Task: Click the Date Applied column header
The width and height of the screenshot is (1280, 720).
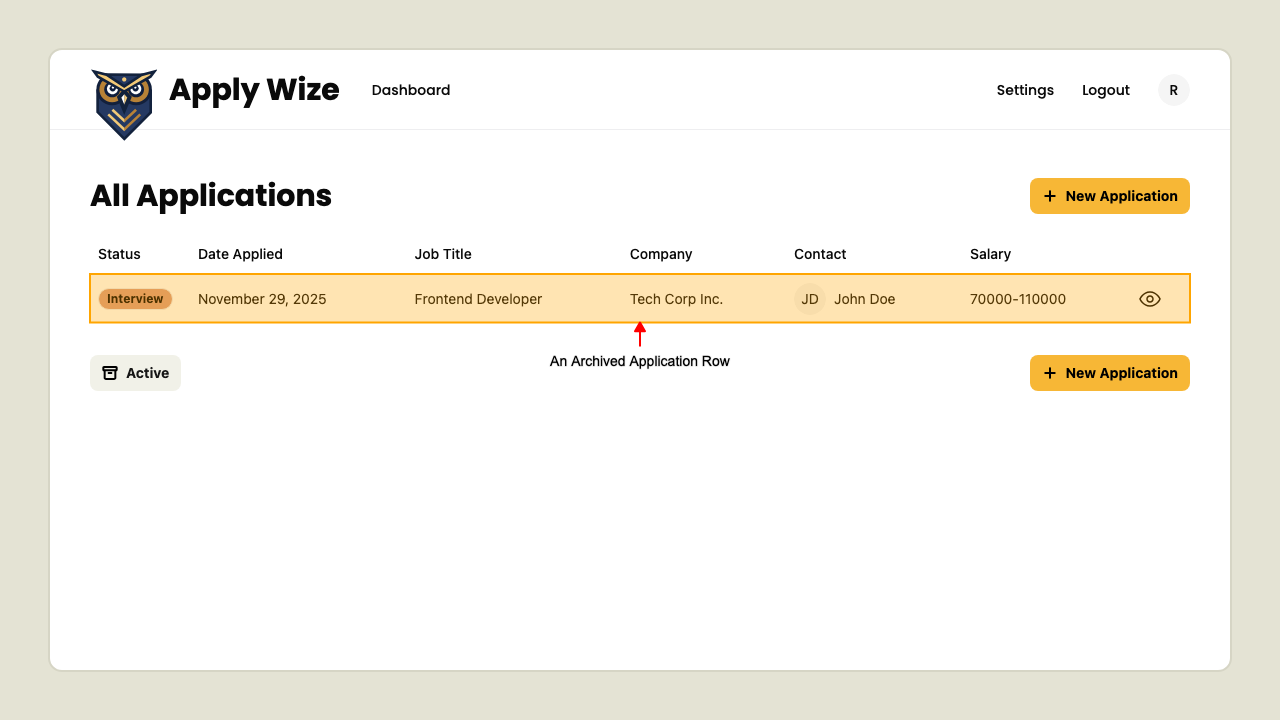Action: (240, 254)
